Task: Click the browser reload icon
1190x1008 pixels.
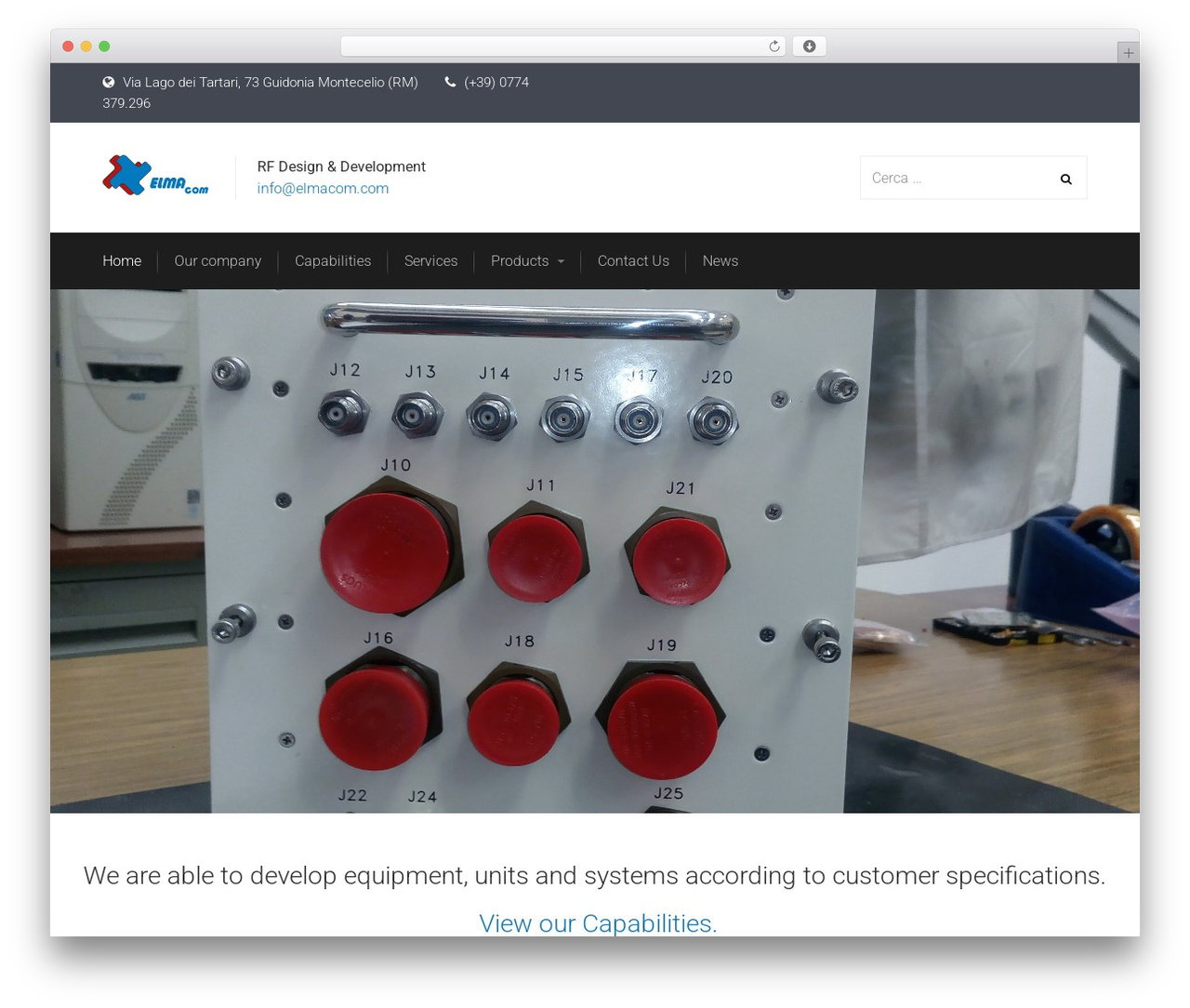Action: tap(773, 46)
